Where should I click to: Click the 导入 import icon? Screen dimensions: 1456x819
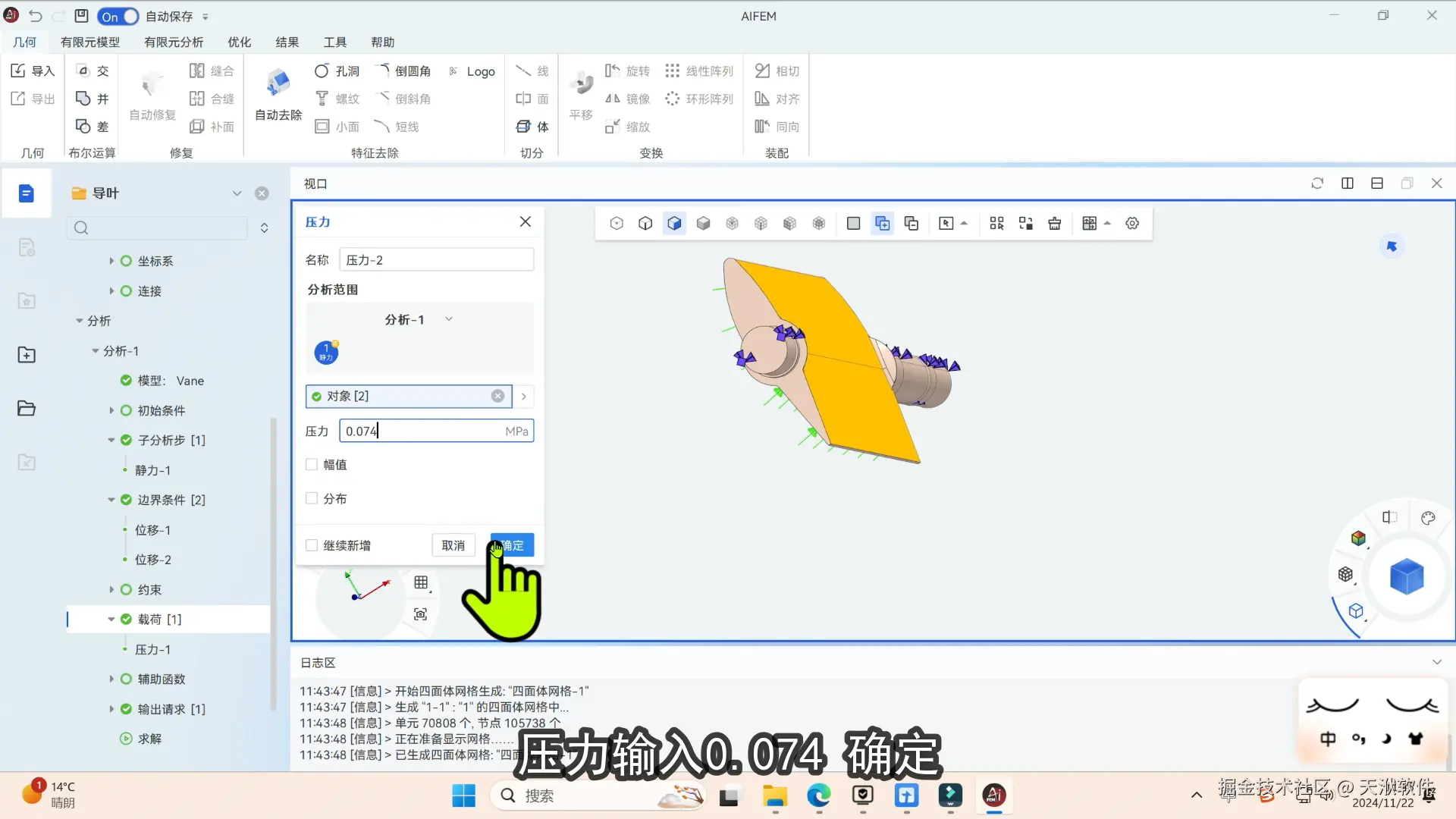[x=19, y=71]
